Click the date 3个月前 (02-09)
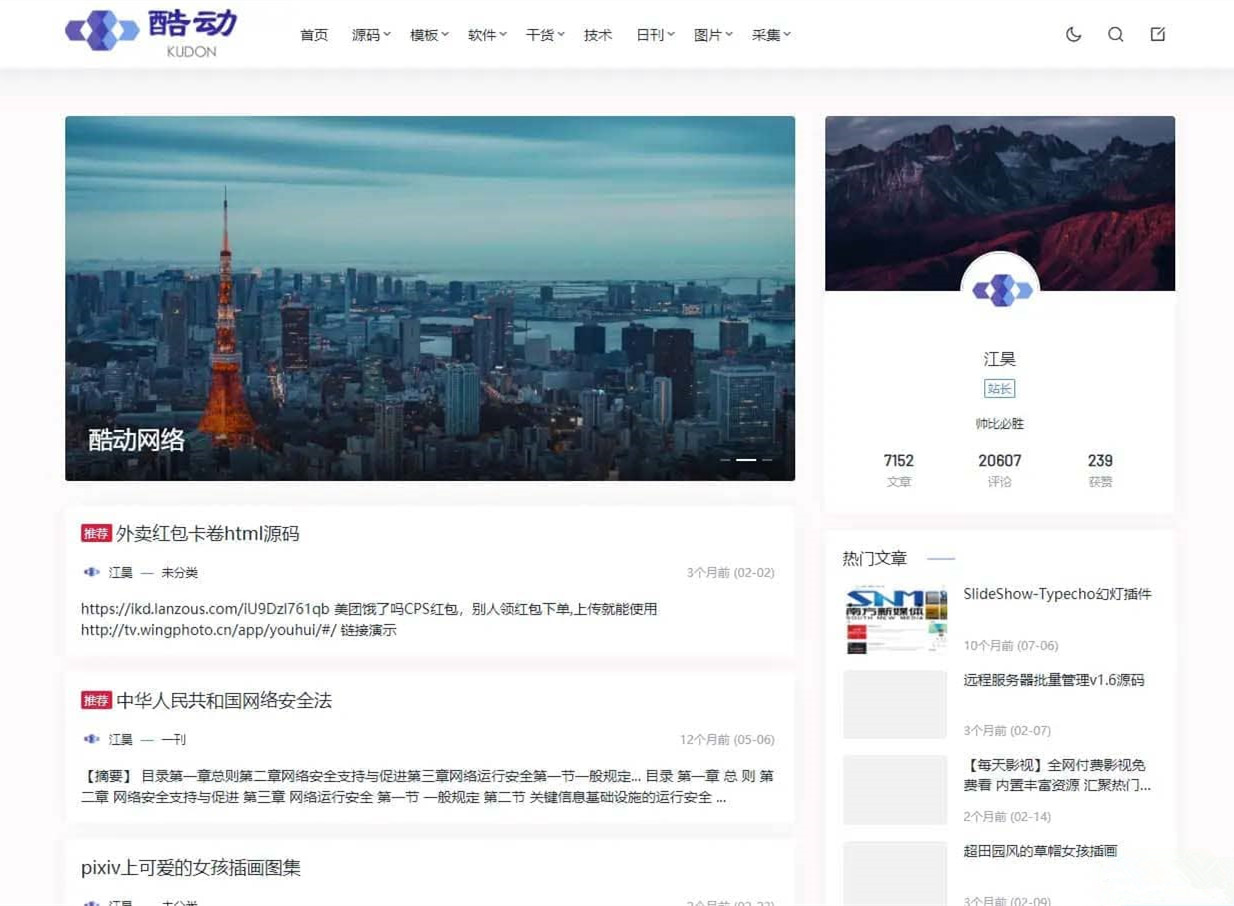Screen dimensions: 1234x906 [1007, 901]
